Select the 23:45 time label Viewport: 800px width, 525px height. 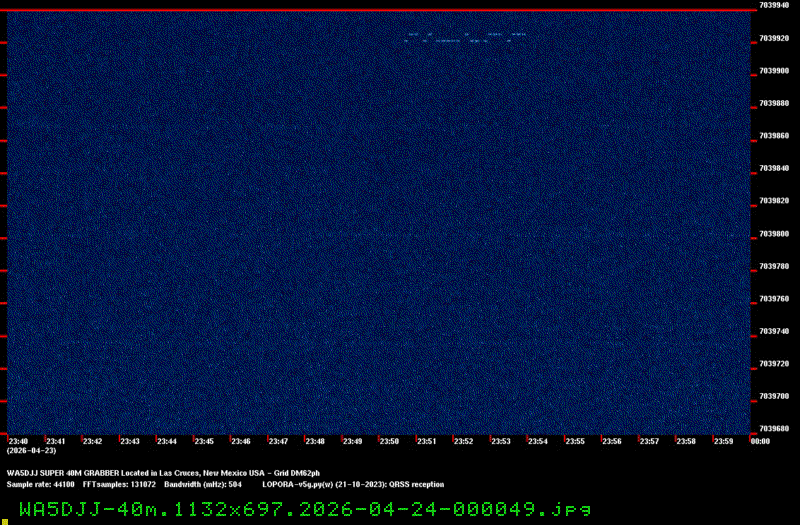[204, 441]
